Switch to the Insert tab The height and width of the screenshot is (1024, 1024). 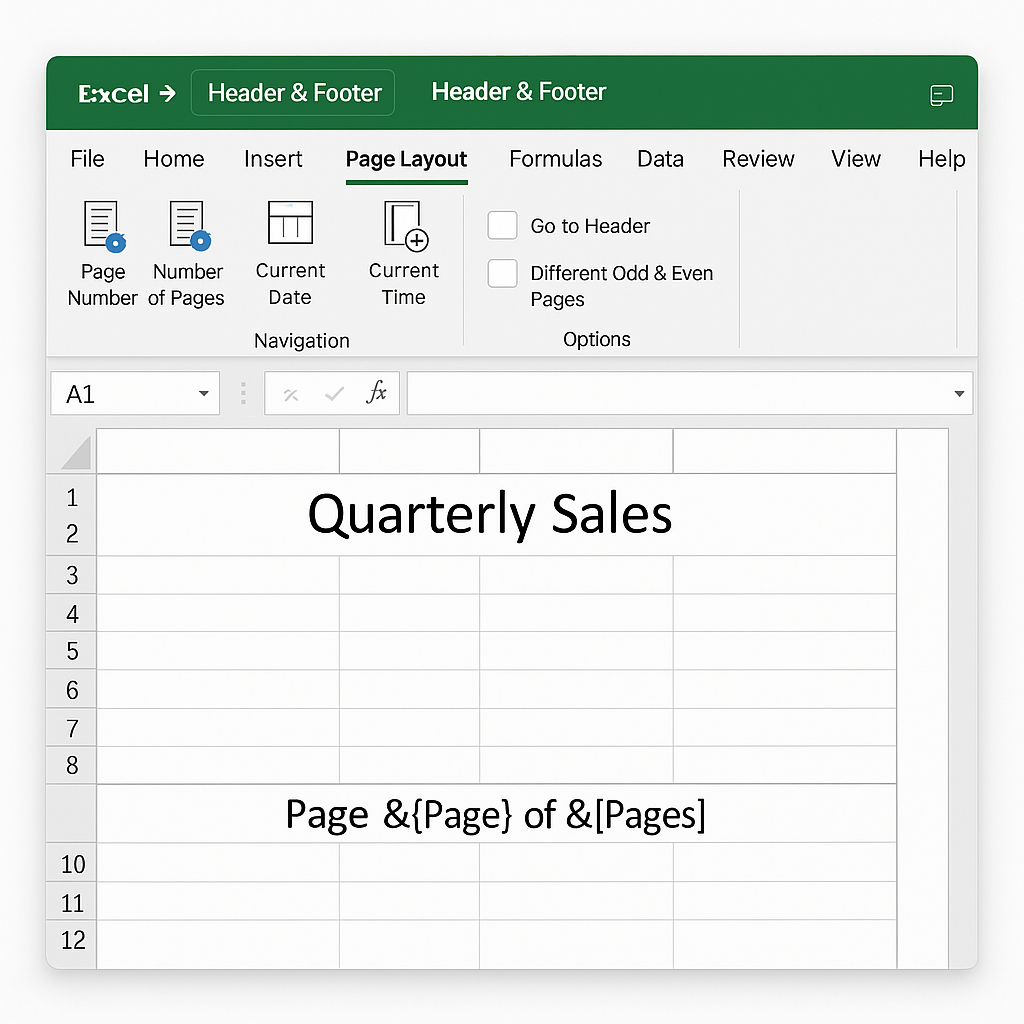tap(273, 159)
